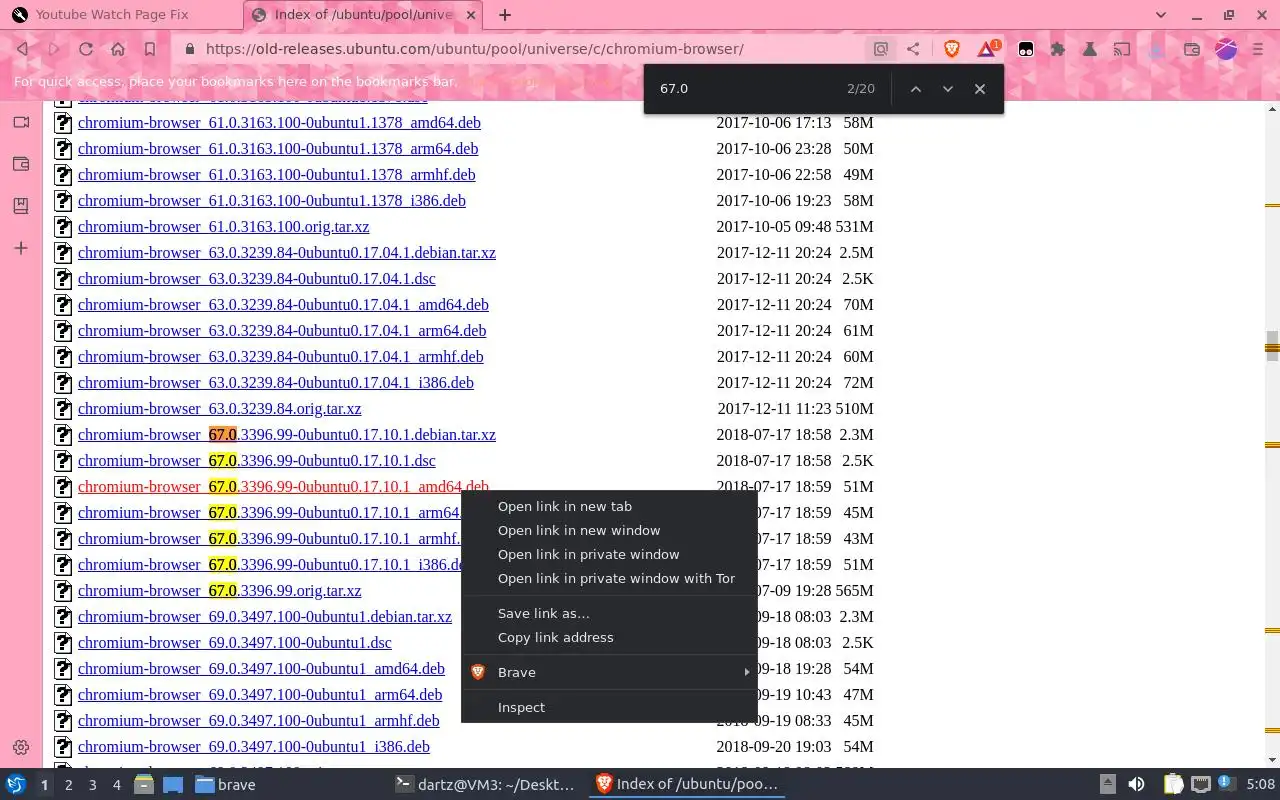Screen dimensions: 1280x800
Task: Open the 67.0.3396.99 debian.tar.xz link
Action: 287,435
